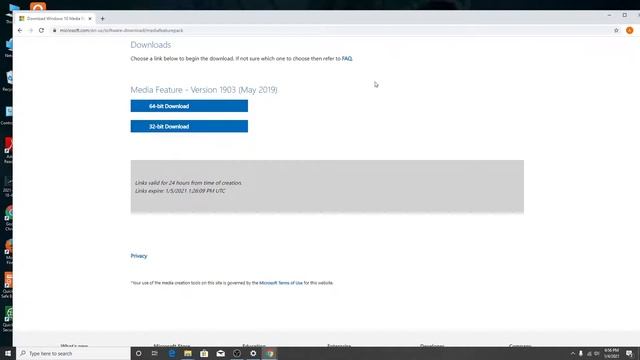640x360 pixels.
Task: Click the 64-bit Download button
Action: coord(189,106)
